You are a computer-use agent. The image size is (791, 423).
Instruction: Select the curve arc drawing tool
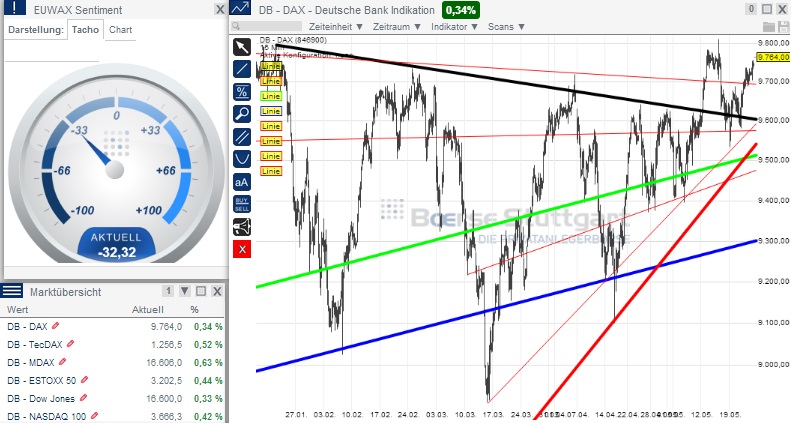242,159
